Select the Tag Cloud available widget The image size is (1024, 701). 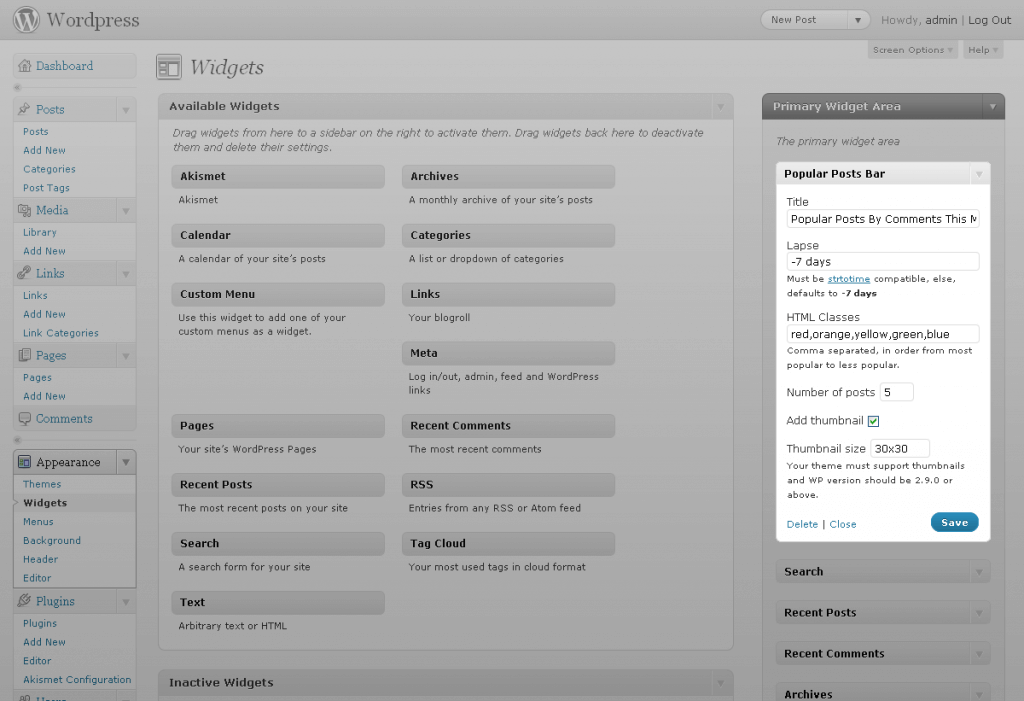coord(508,544)
